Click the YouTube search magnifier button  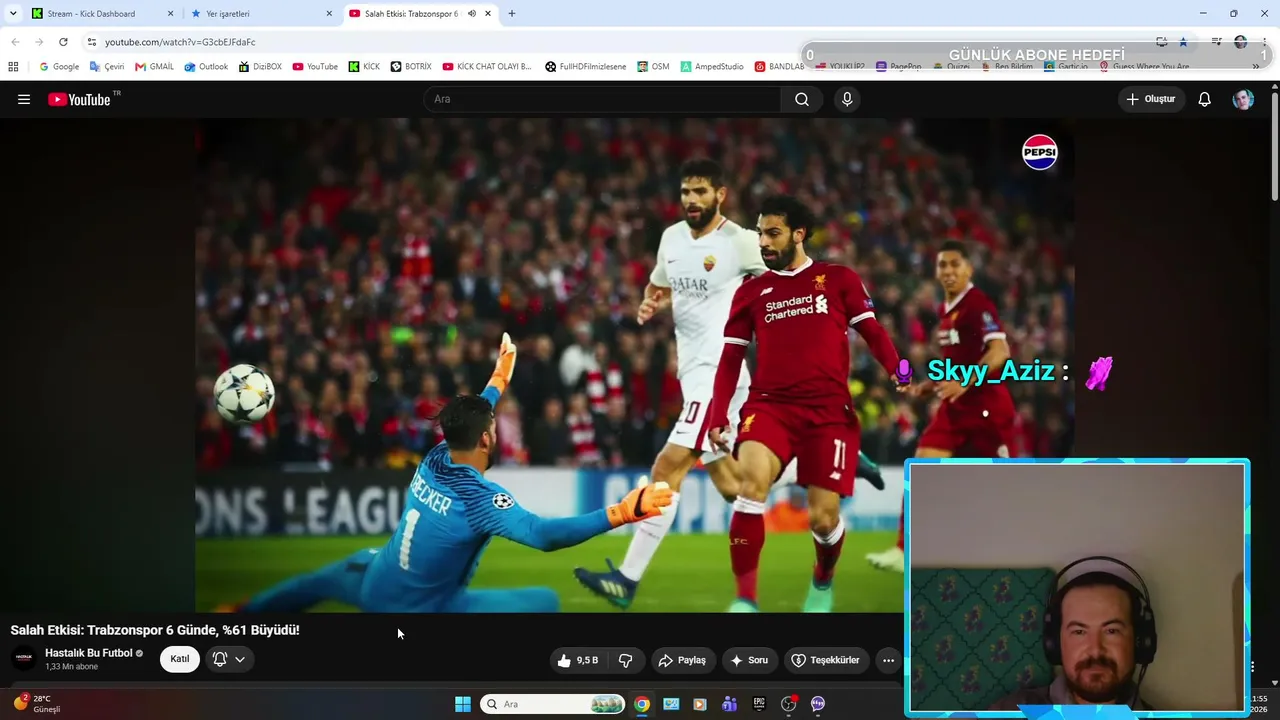[802, 99]
